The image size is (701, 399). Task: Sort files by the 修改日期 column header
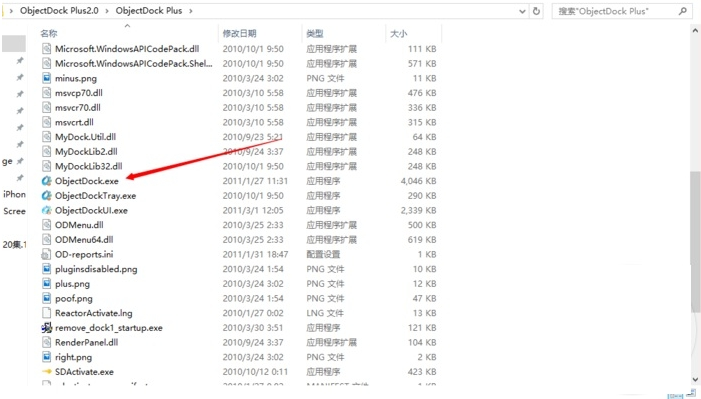click(x=240, y=33)
